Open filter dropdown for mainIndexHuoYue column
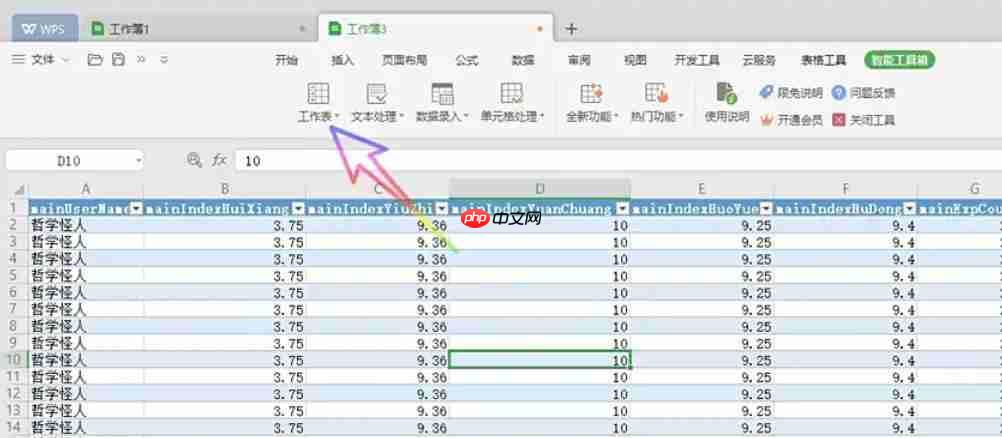Image resolution: width=1002 pixels, height=438 pixels. tap(767, 208)
